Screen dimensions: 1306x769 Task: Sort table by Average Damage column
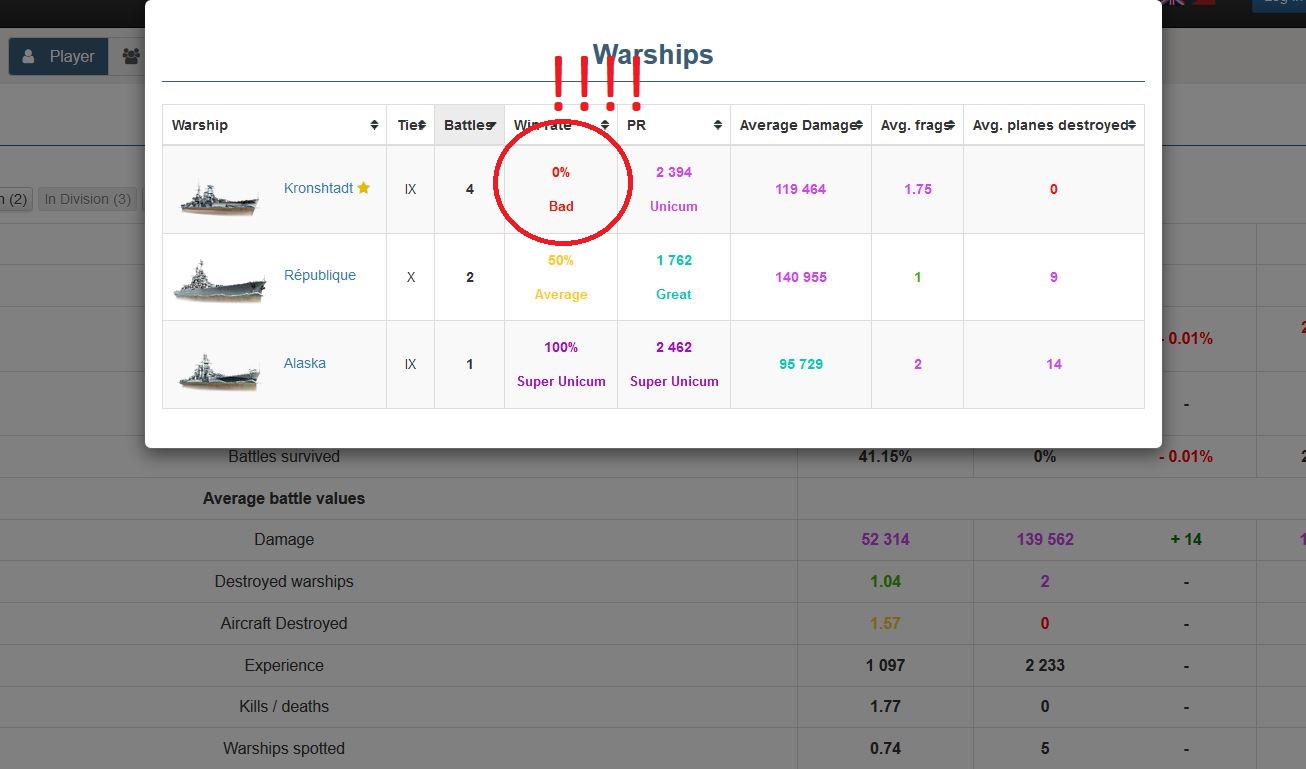[800, 125]
